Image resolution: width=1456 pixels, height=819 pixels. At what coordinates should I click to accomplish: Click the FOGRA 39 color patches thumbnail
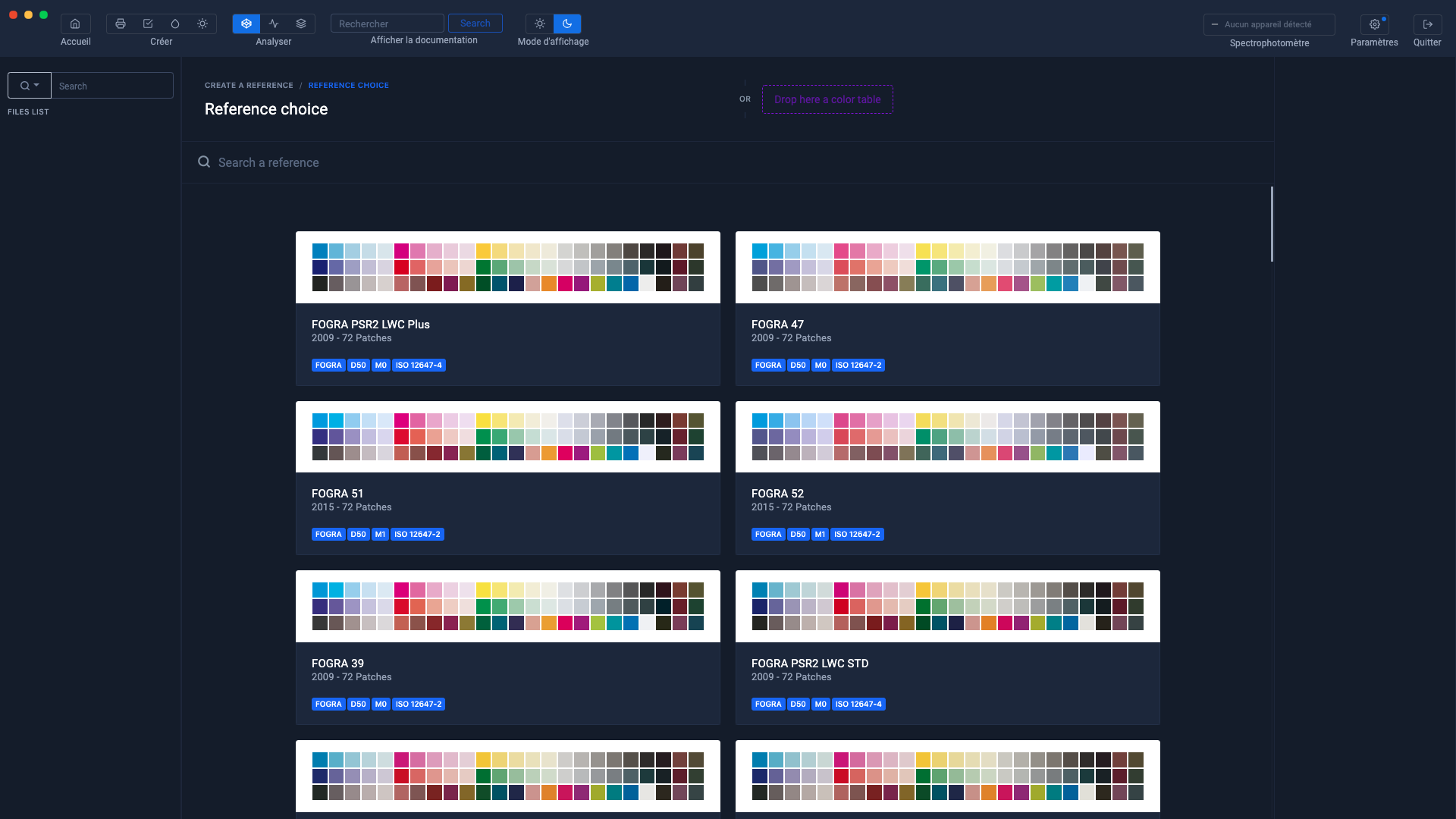tap(508, 606)
